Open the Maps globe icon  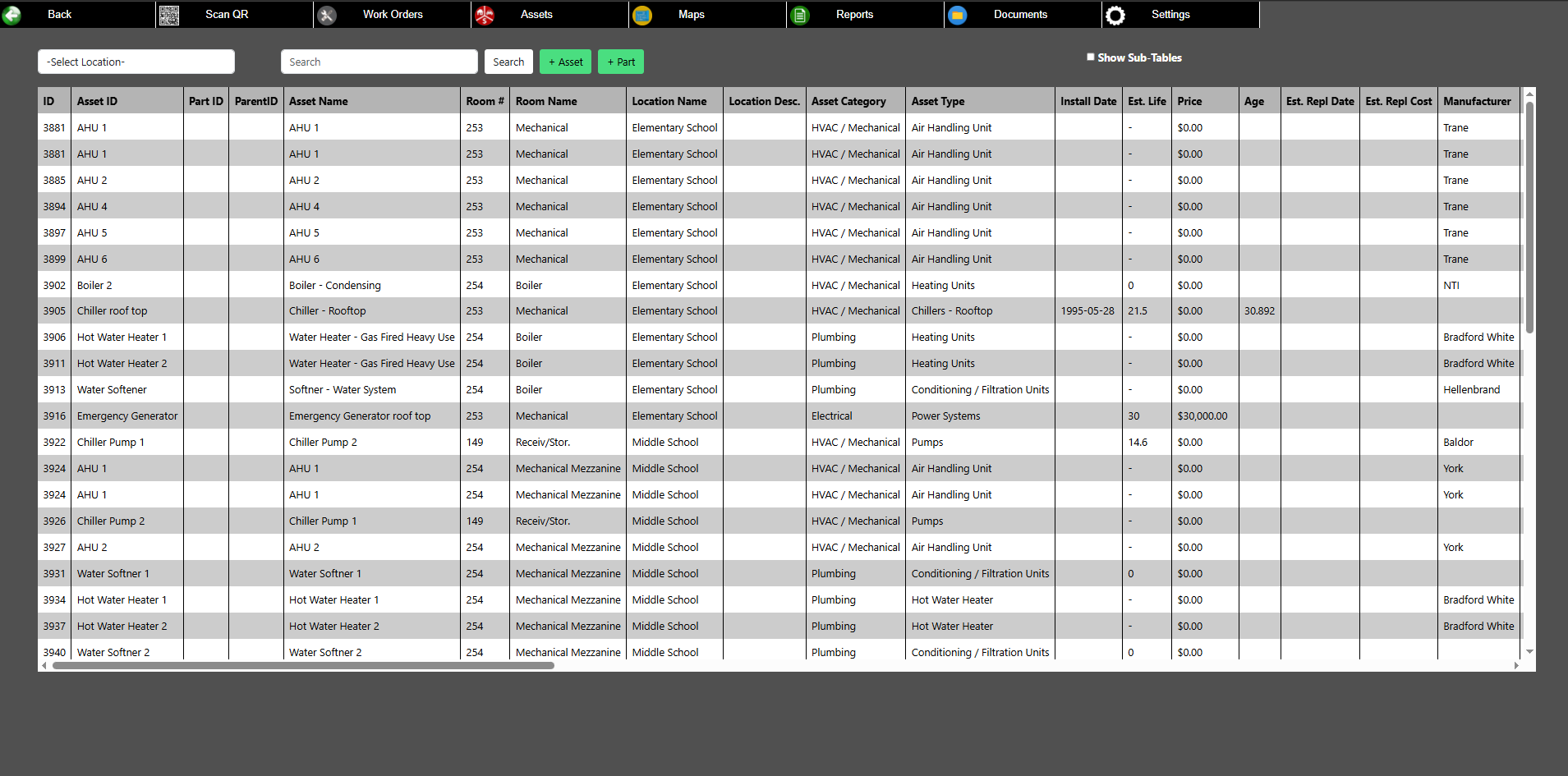642,15
